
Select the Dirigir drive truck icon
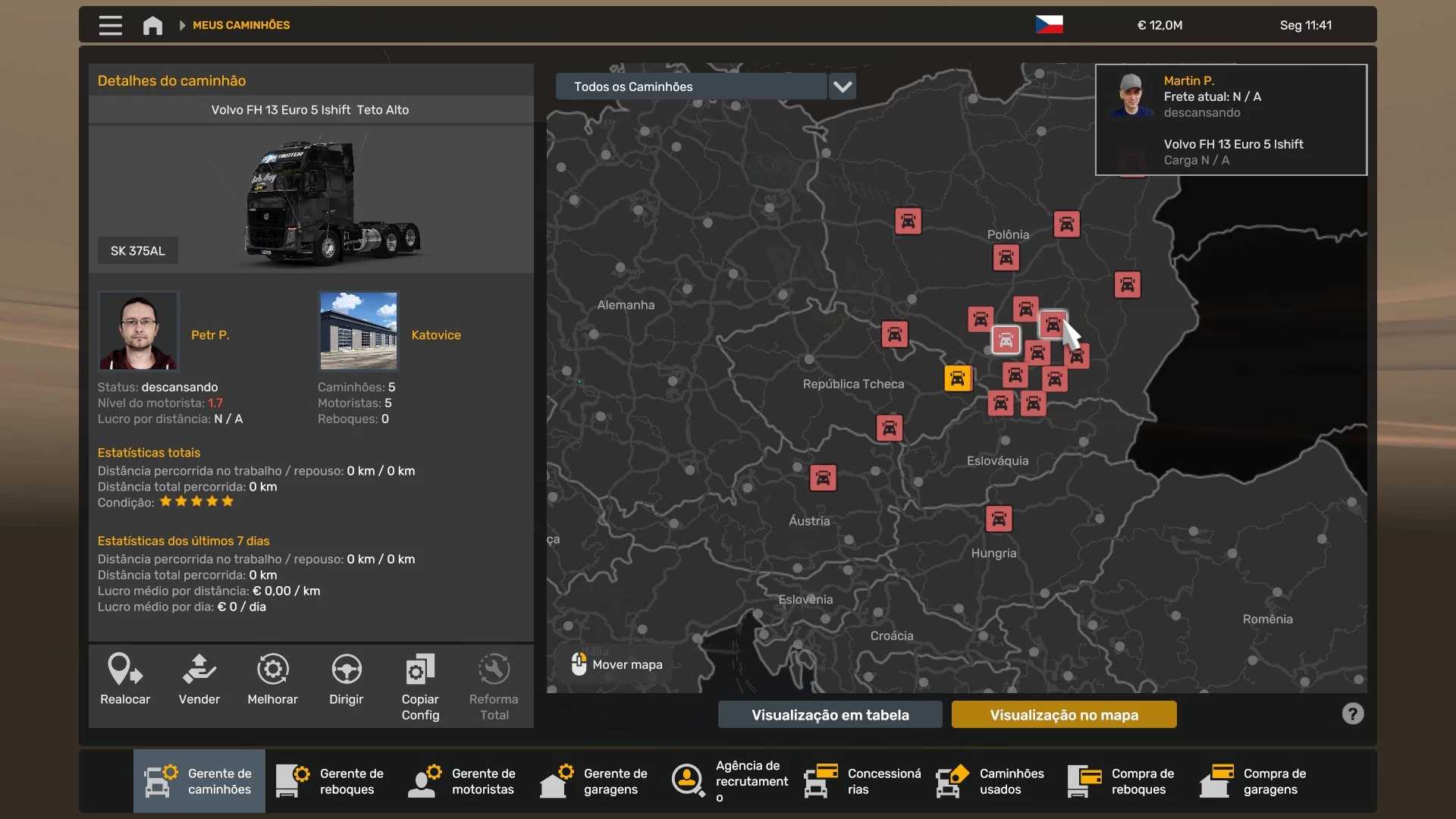pyautogui.click(x=346, y=669)
